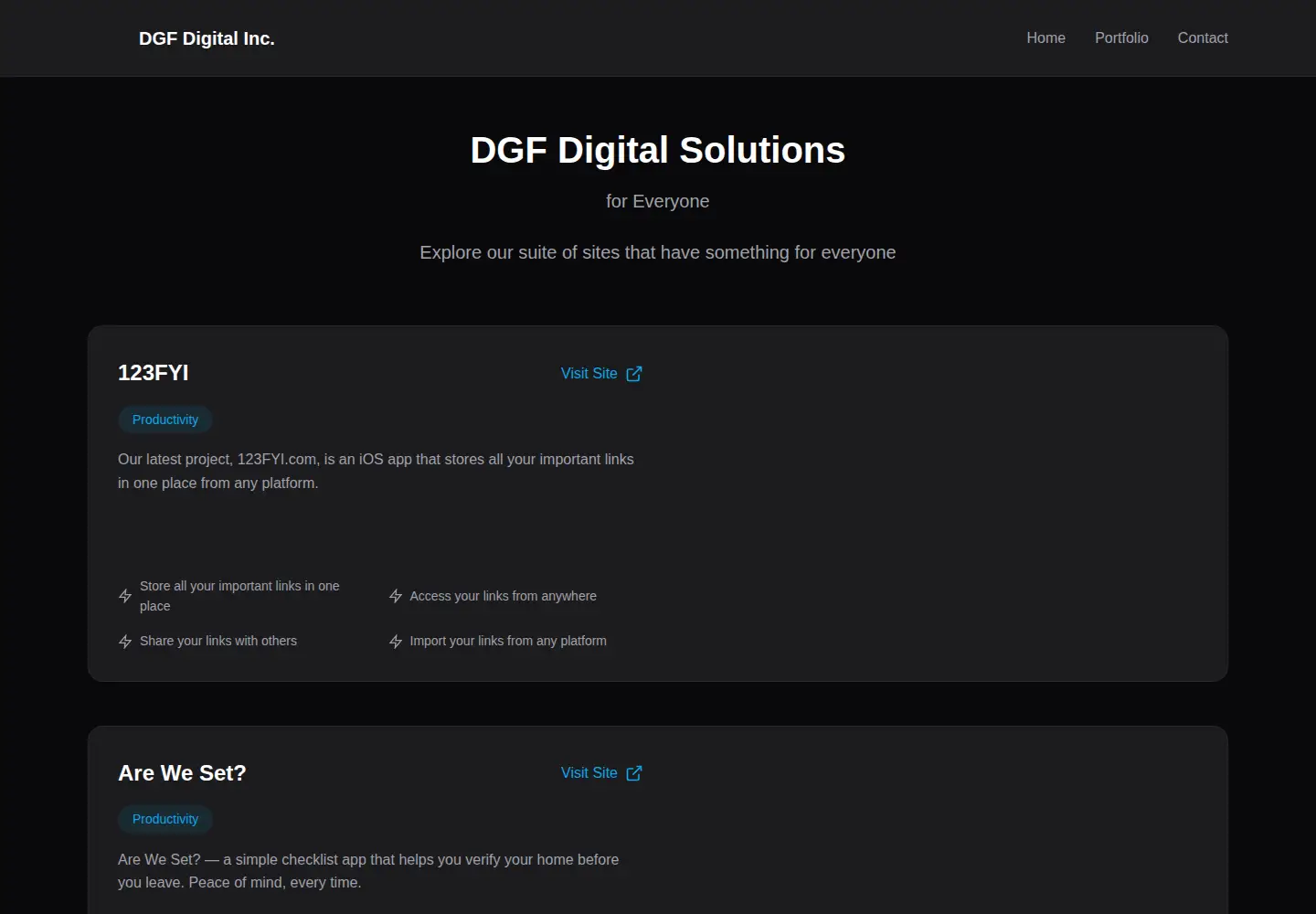Screen dimensions: 1316x914
Task: Click lightning icon next to 'Store all your important links'
Action: click(125, 596)
